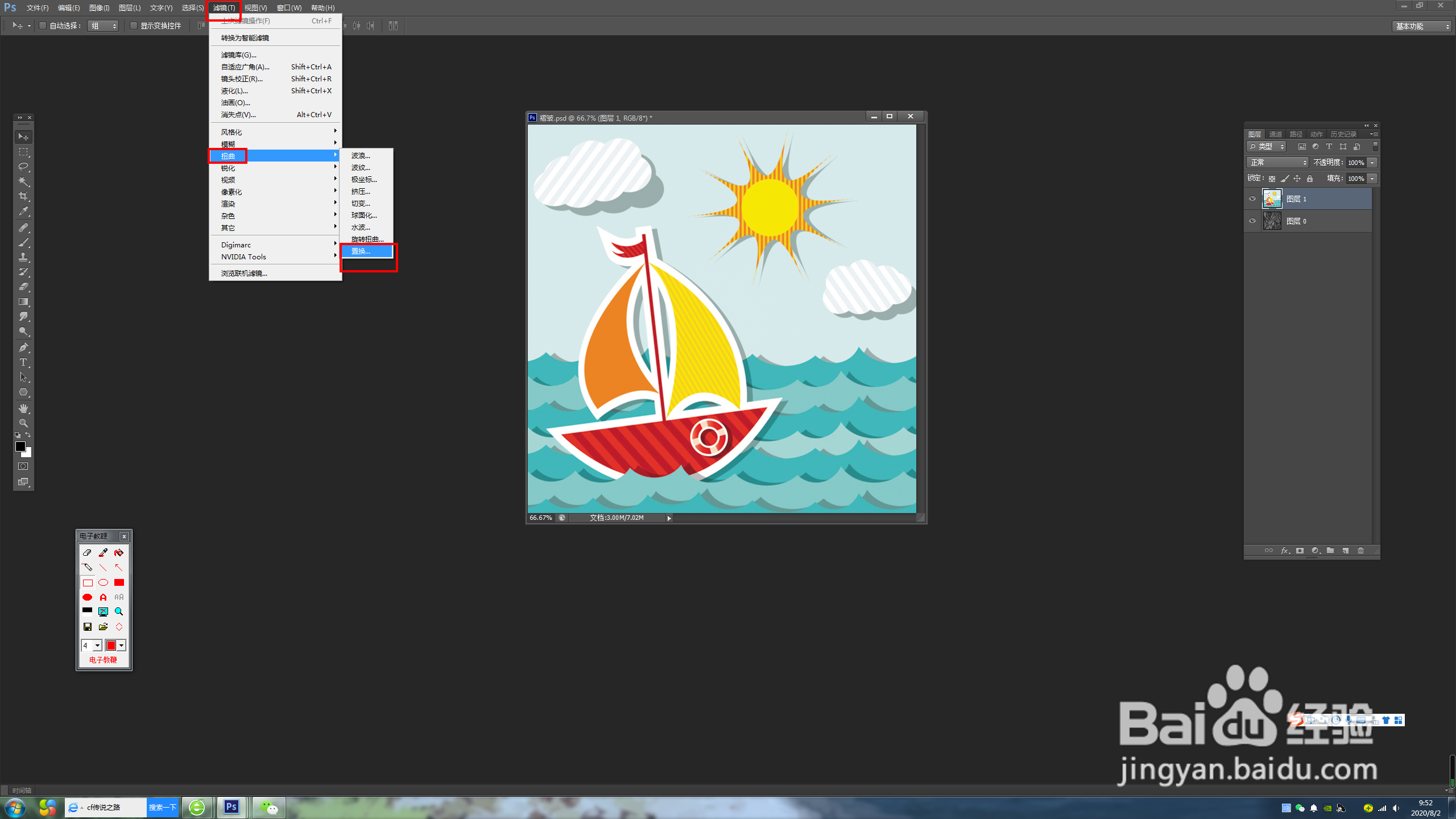This screenshot has height=819, width=1456.
Task: Enable the 显示变换控件 checkbox
Action: (x=134, y=26)
